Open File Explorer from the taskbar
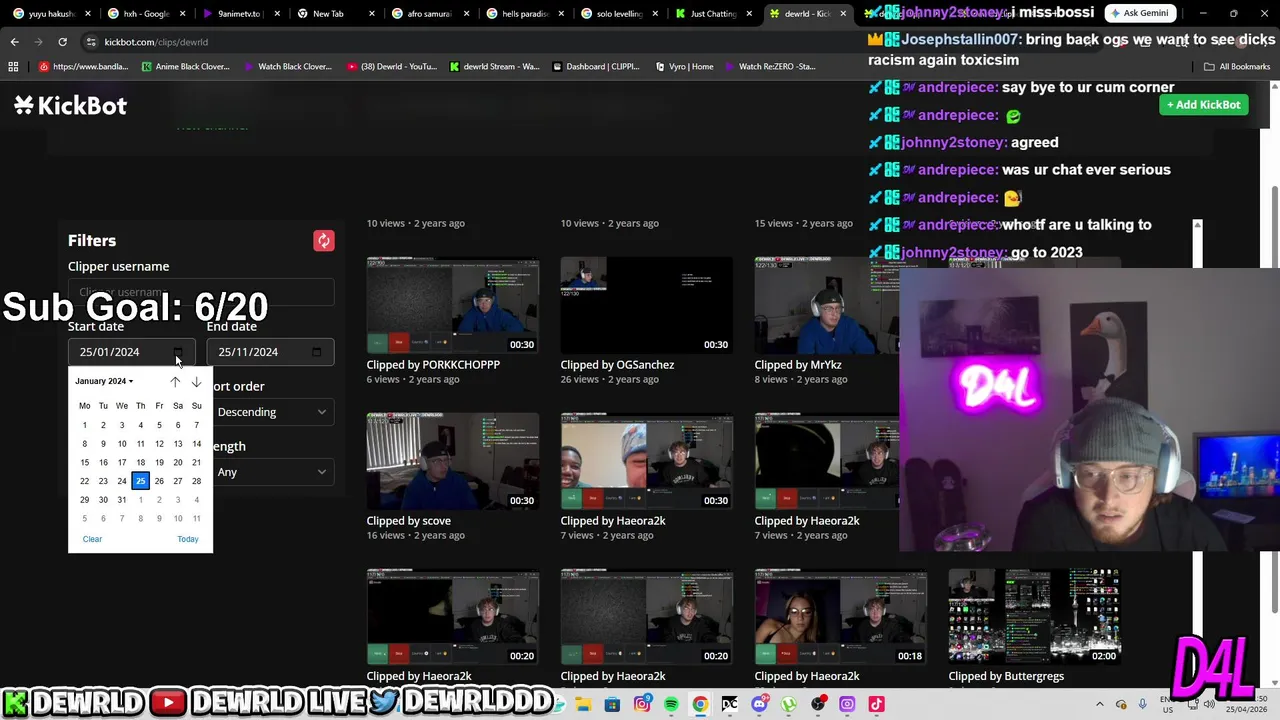The width and height of the screenshot is (1280, 720). [x=583, y=704]
